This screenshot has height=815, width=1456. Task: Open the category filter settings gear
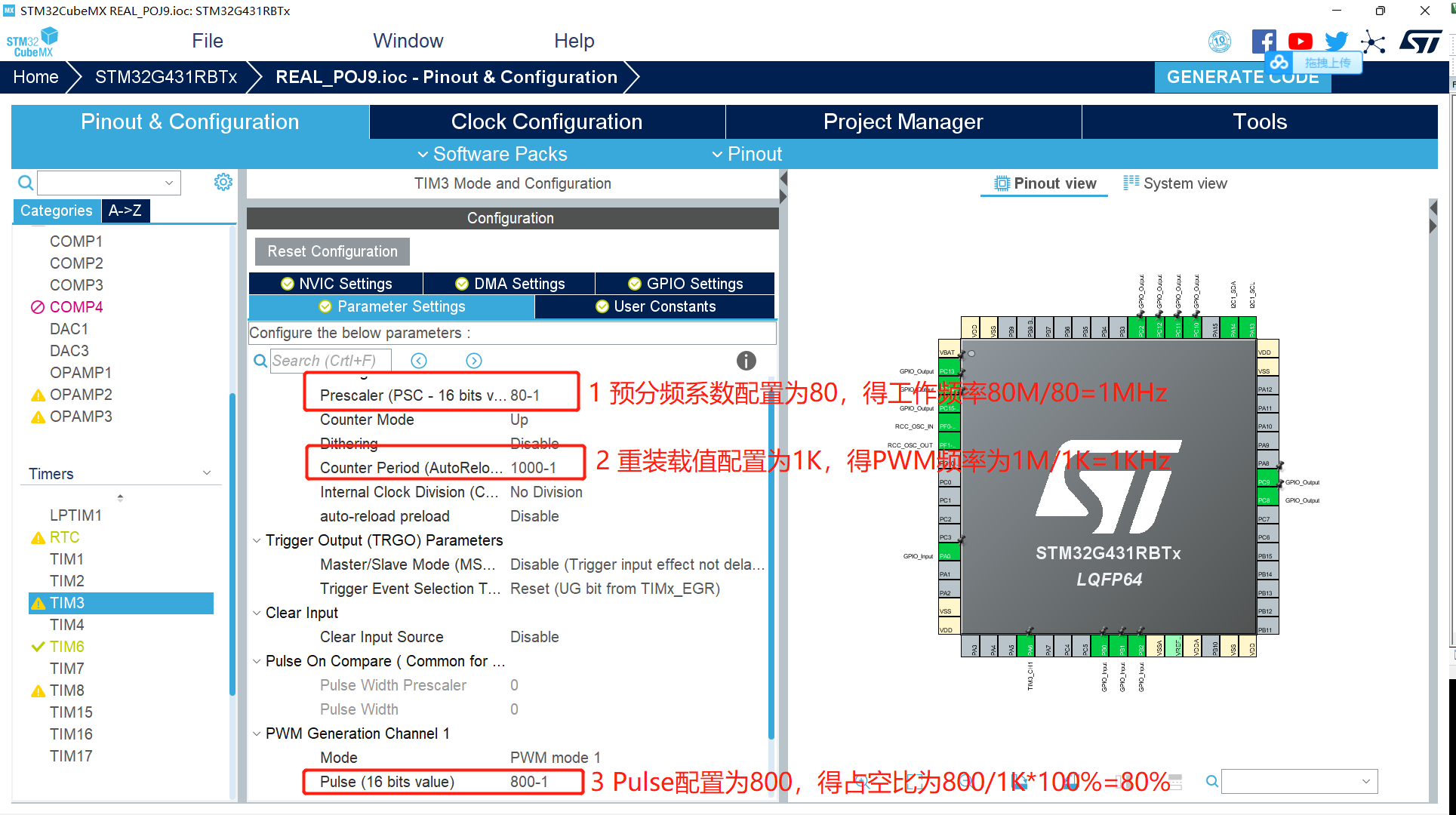223,182
